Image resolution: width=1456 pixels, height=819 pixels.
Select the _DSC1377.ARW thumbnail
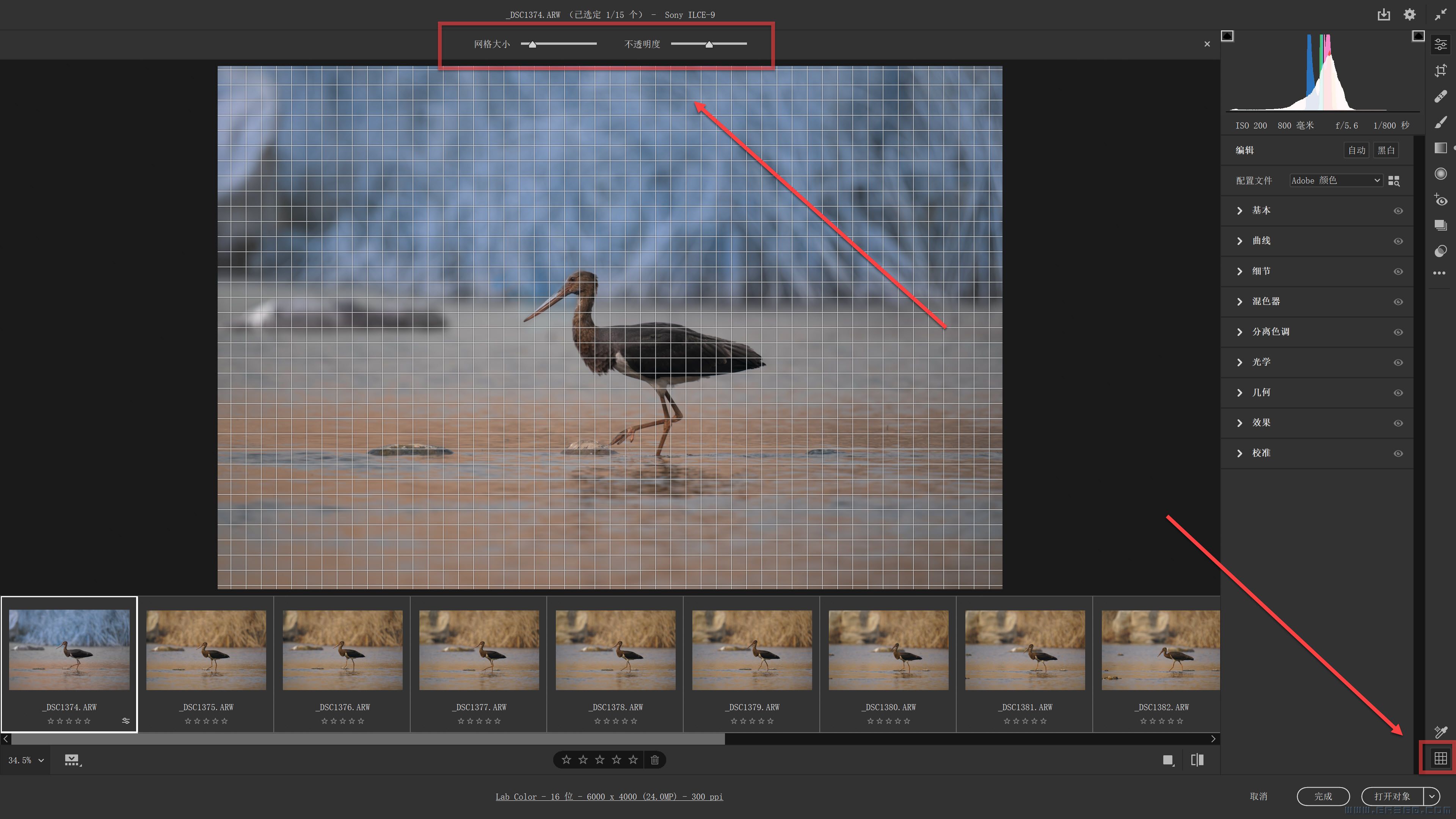pos(479,650)
